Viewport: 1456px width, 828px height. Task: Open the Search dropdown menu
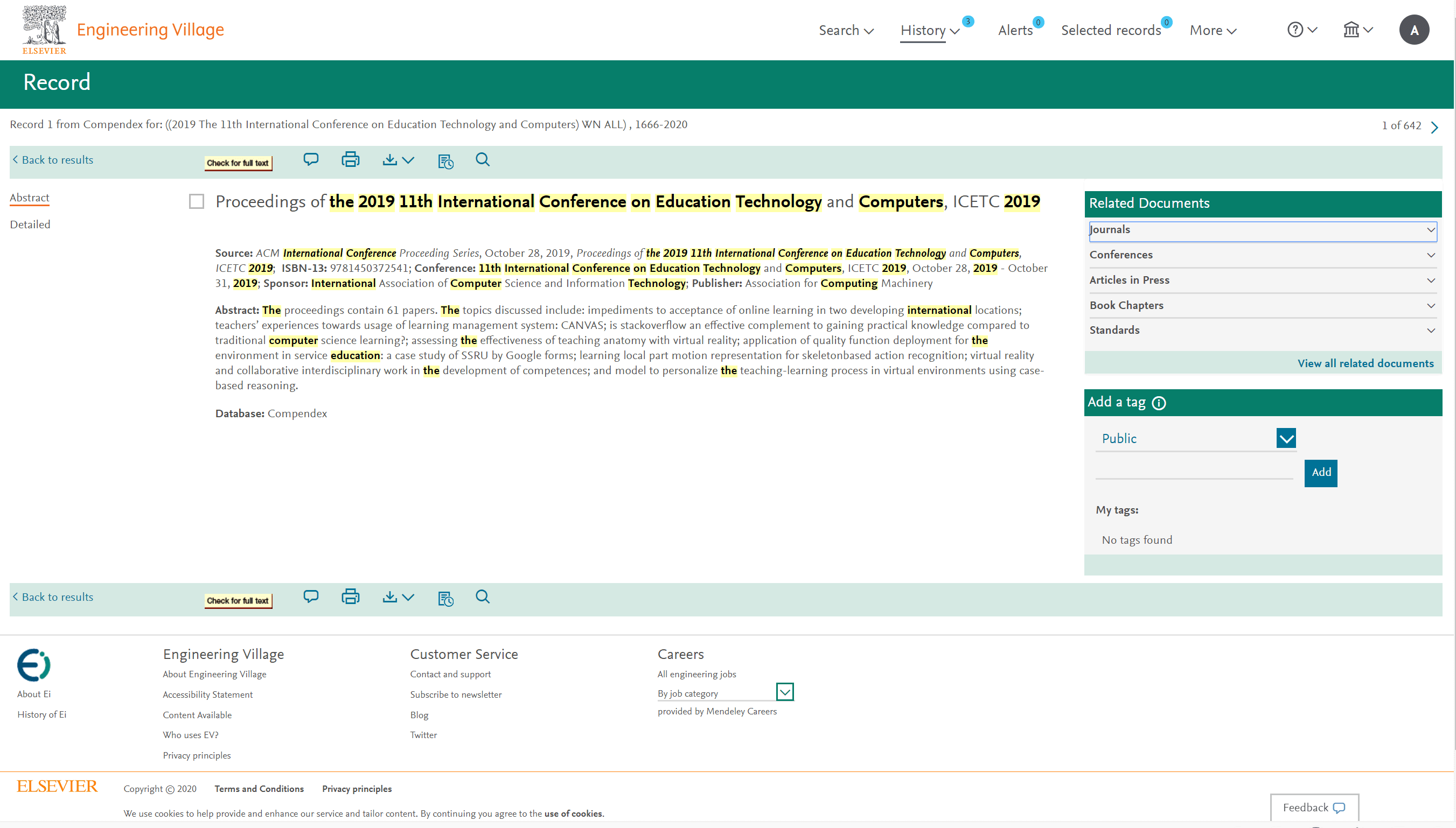pos(846,30)
